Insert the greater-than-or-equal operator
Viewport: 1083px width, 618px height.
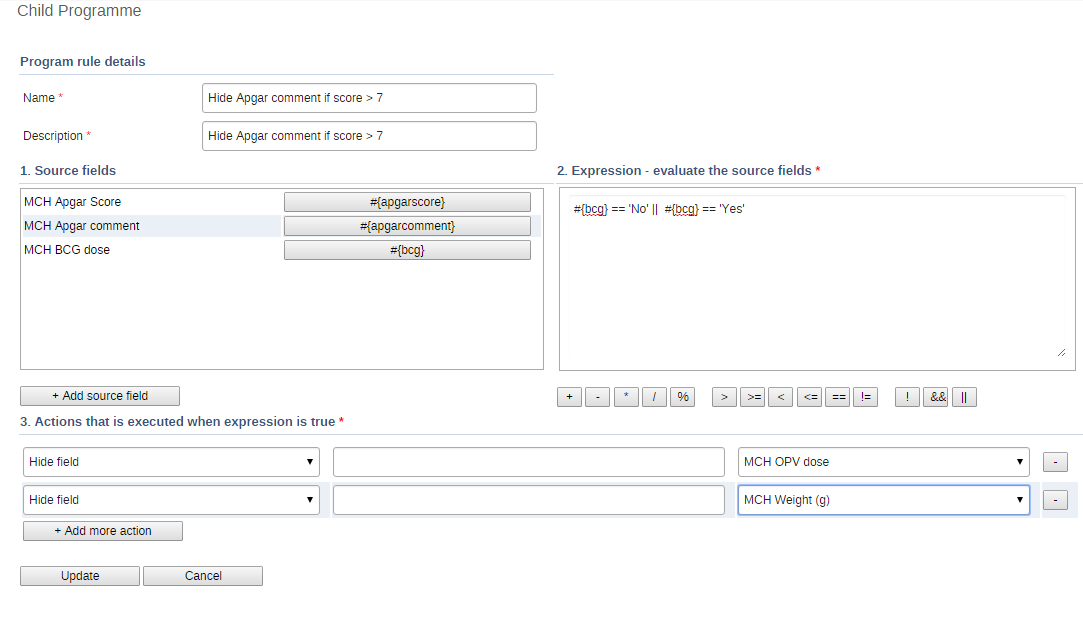[x=752, y=397]
